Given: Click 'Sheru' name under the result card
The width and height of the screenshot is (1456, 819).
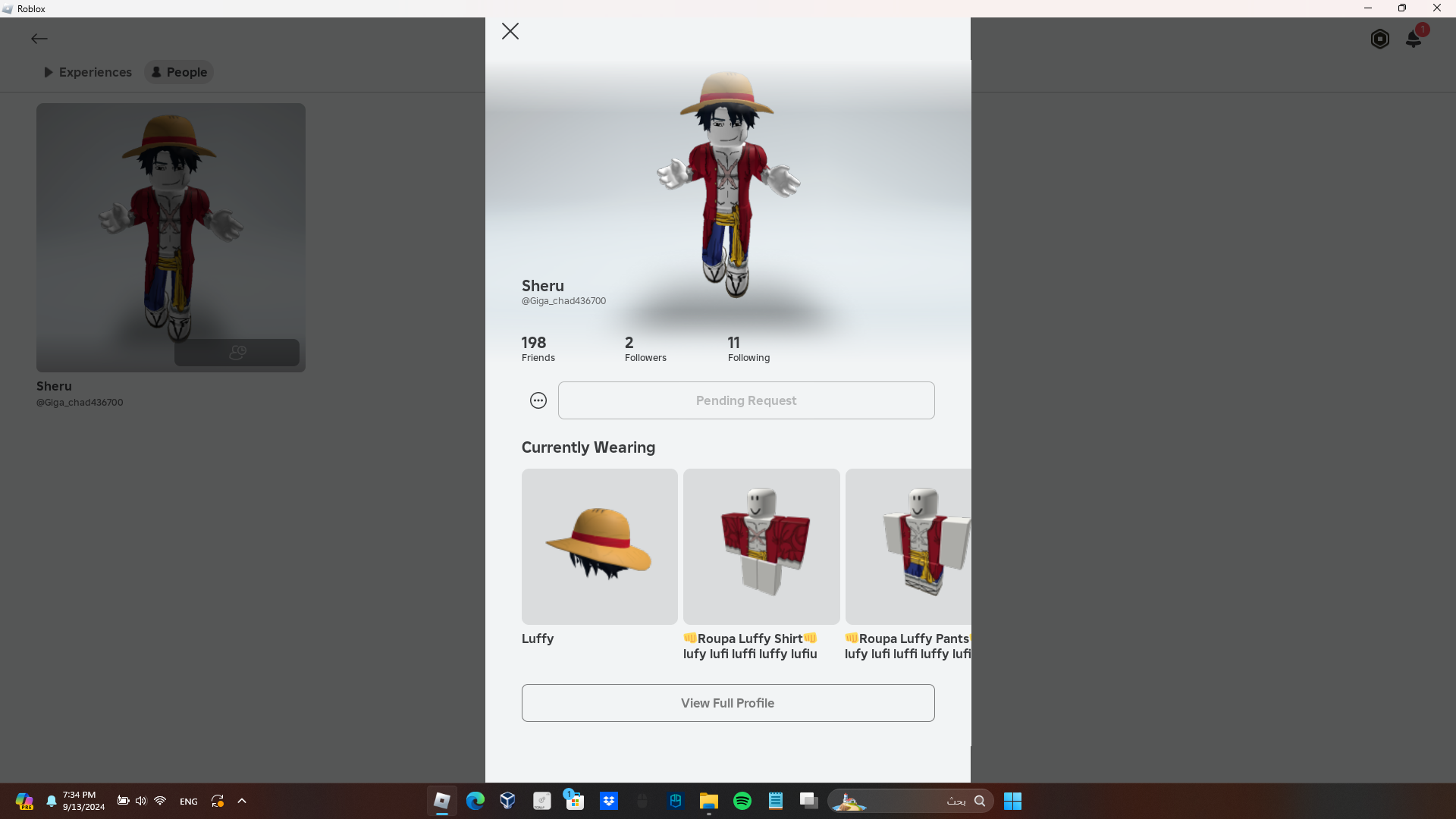Looking at the screenshot, I should pos(54,386).
